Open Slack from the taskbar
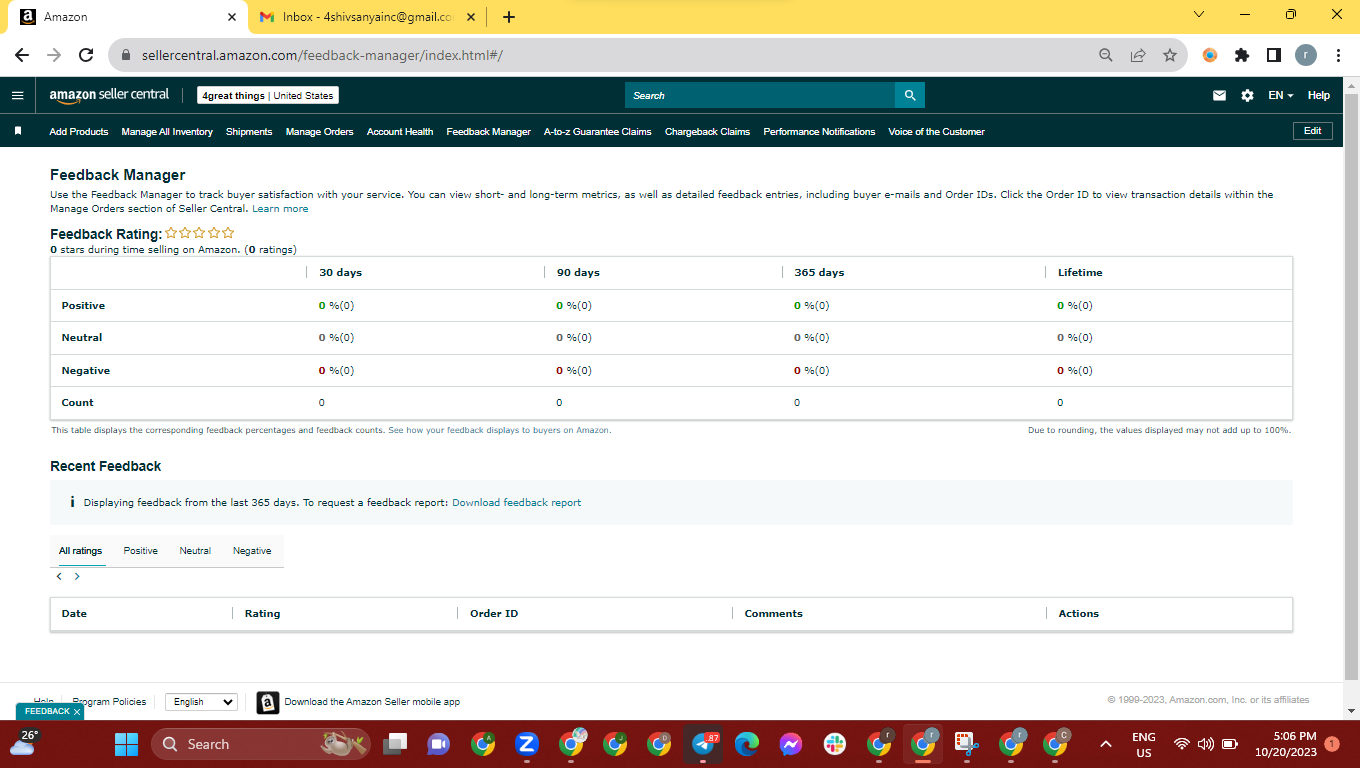Screen dimensions: 1360x768 coord(835,744)
